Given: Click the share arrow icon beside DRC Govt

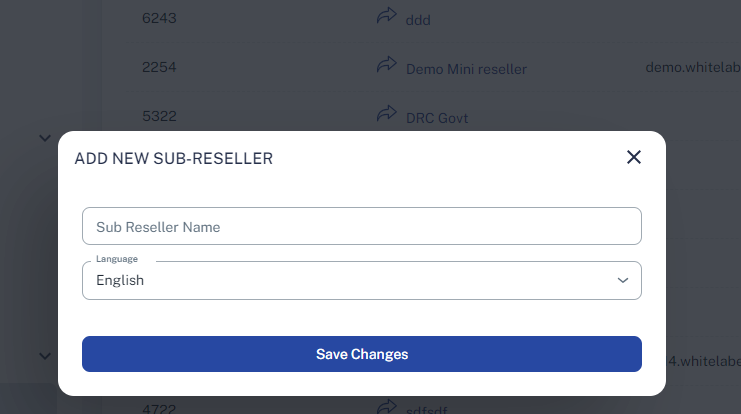Looking at the screenshot, I should 386,113.
